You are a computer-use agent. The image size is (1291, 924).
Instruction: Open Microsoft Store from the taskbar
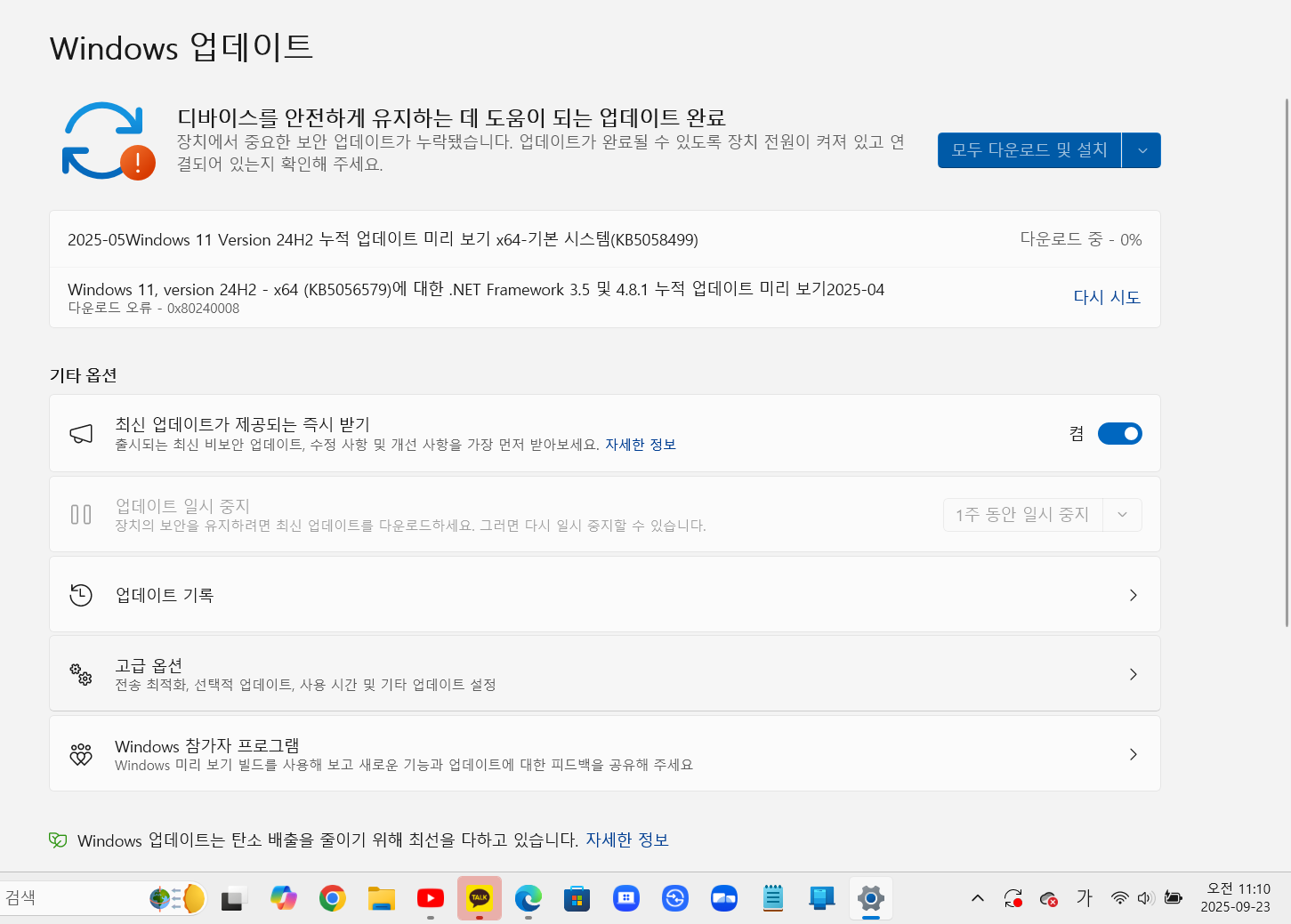coord(577,898)
